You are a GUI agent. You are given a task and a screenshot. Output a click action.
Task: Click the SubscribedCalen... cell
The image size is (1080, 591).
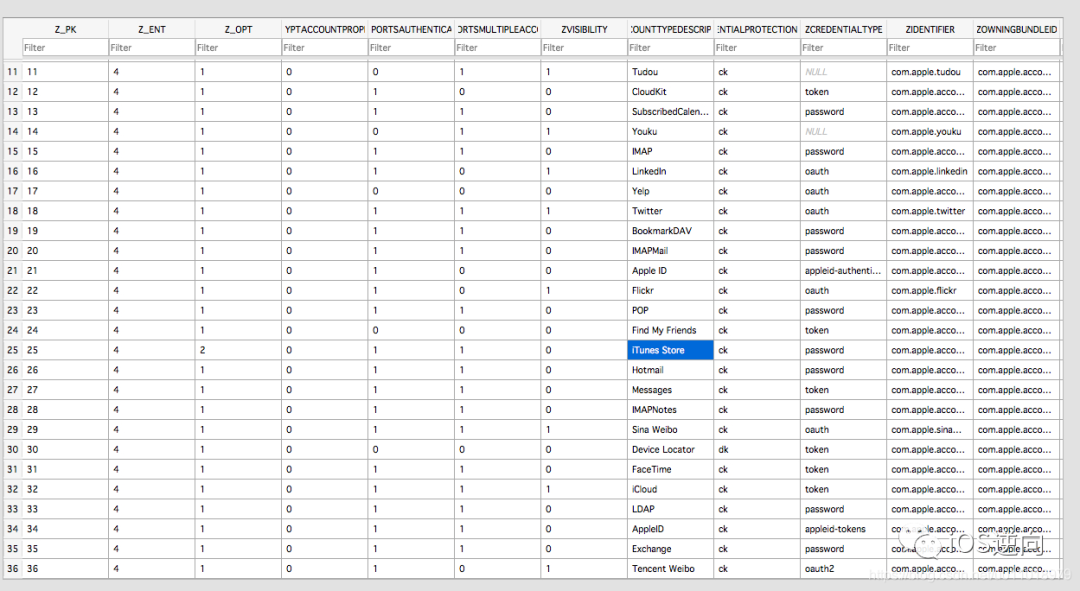pyautogui.click(x=670, y=112)
